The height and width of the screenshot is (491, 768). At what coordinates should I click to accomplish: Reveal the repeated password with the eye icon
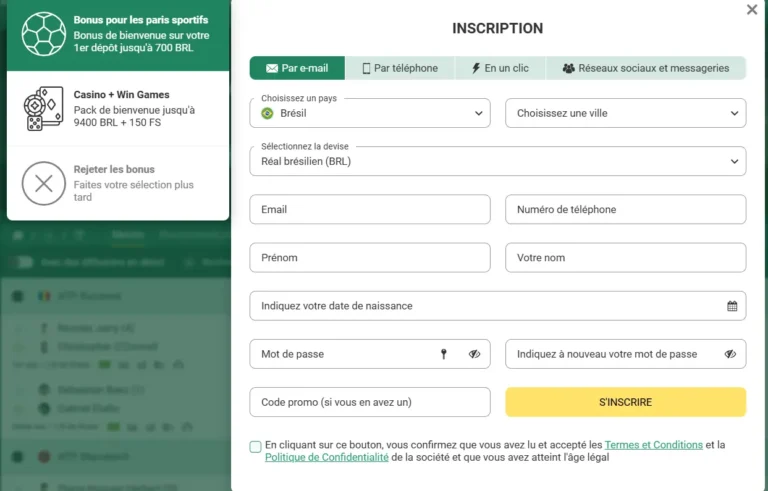[730, 354]
